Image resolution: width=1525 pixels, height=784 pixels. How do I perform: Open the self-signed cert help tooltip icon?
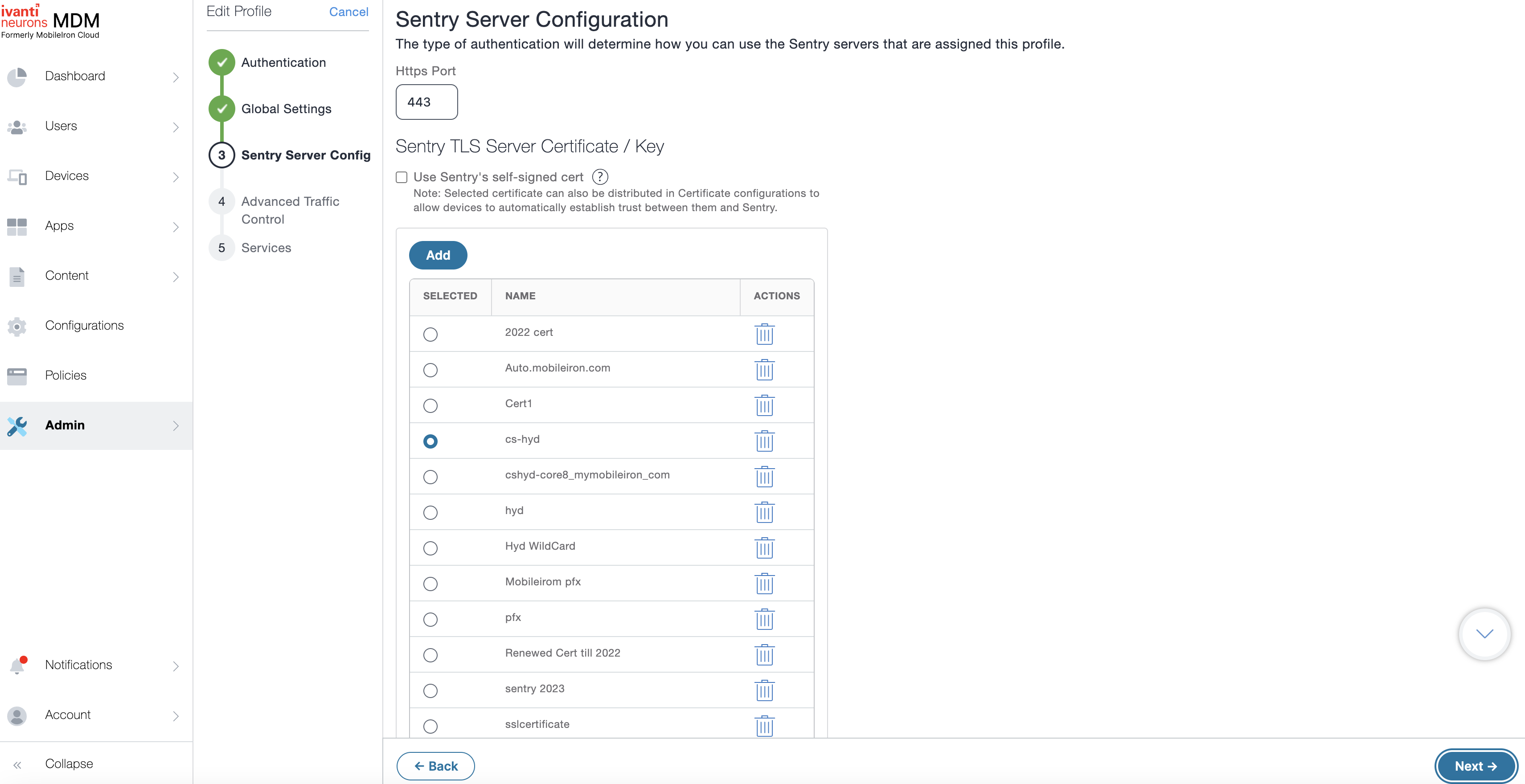600,176
